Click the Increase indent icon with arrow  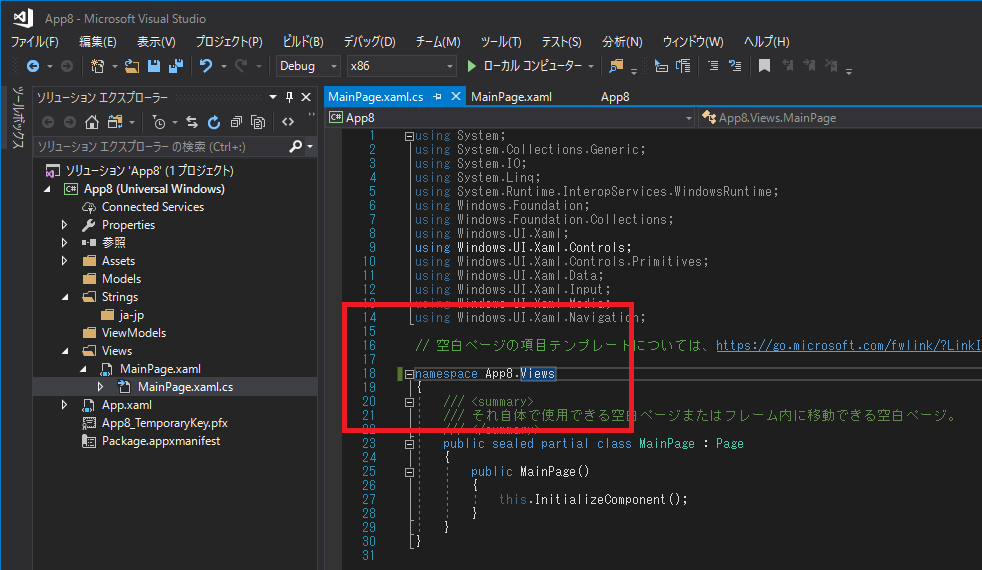735,66
